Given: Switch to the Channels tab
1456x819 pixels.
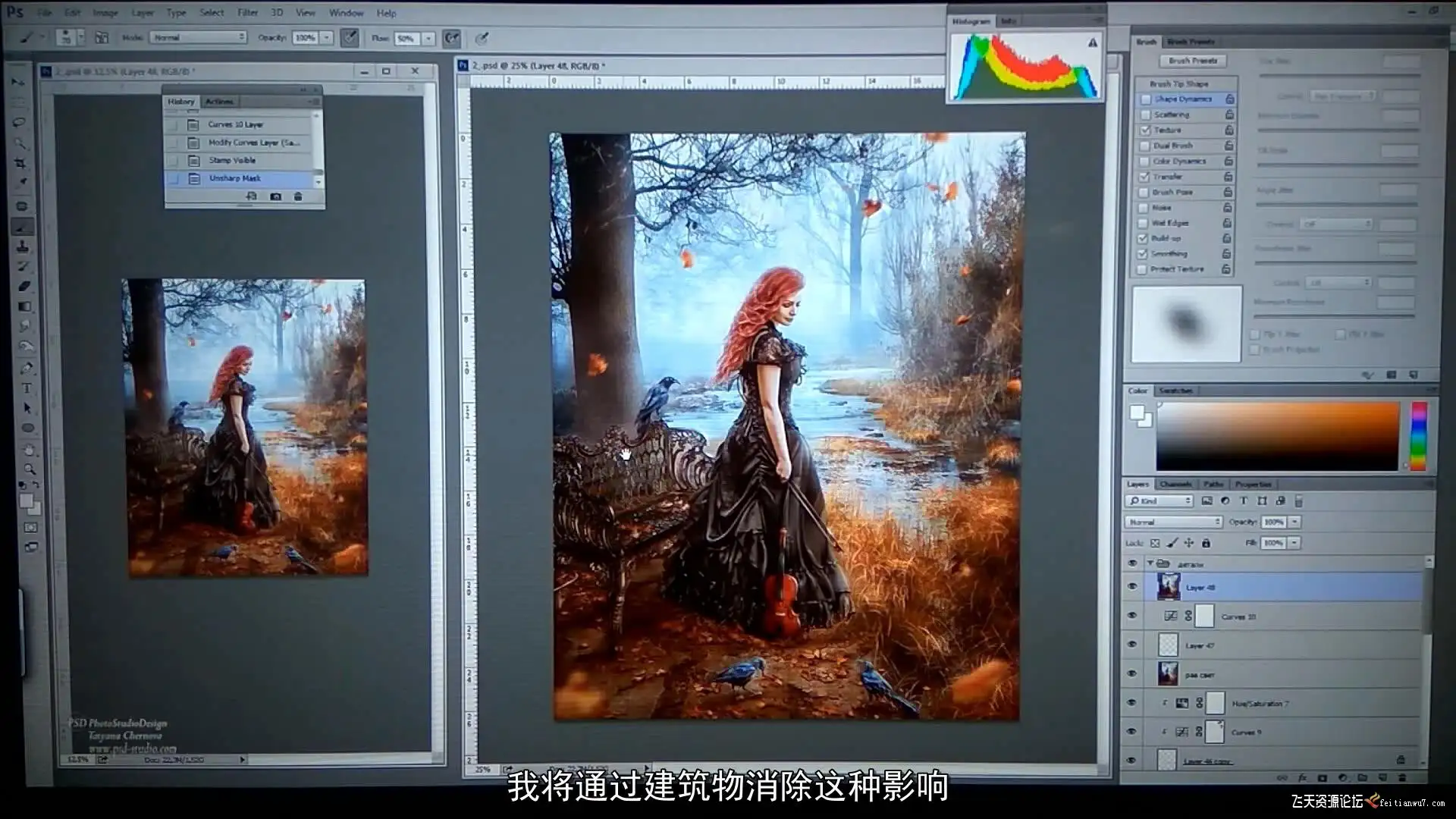Looking at the screenshot, I should pos(1175,484).
